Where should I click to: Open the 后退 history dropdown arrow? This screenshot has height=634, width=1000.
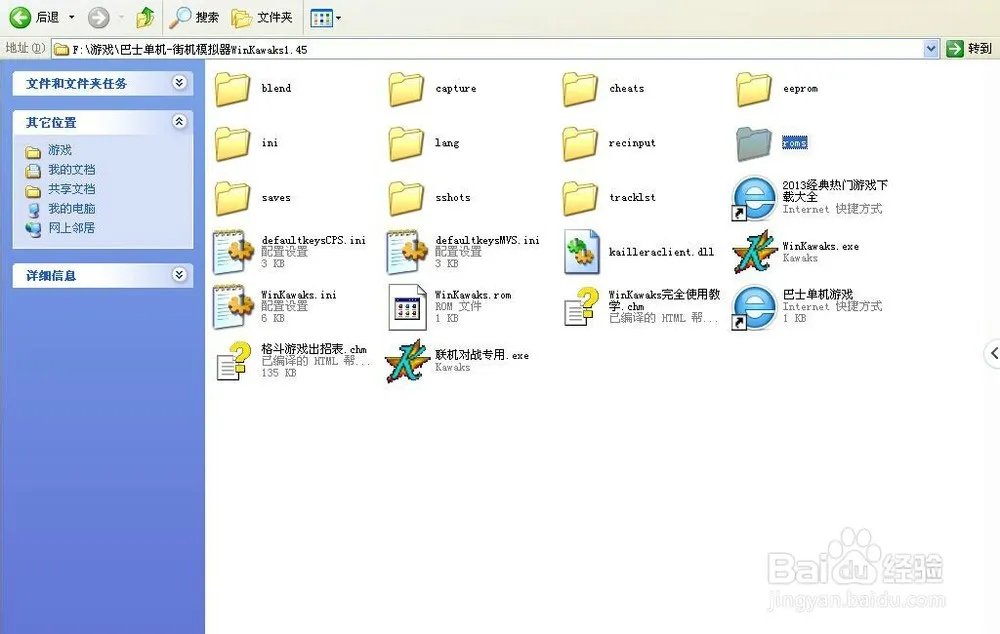point(71,17)
